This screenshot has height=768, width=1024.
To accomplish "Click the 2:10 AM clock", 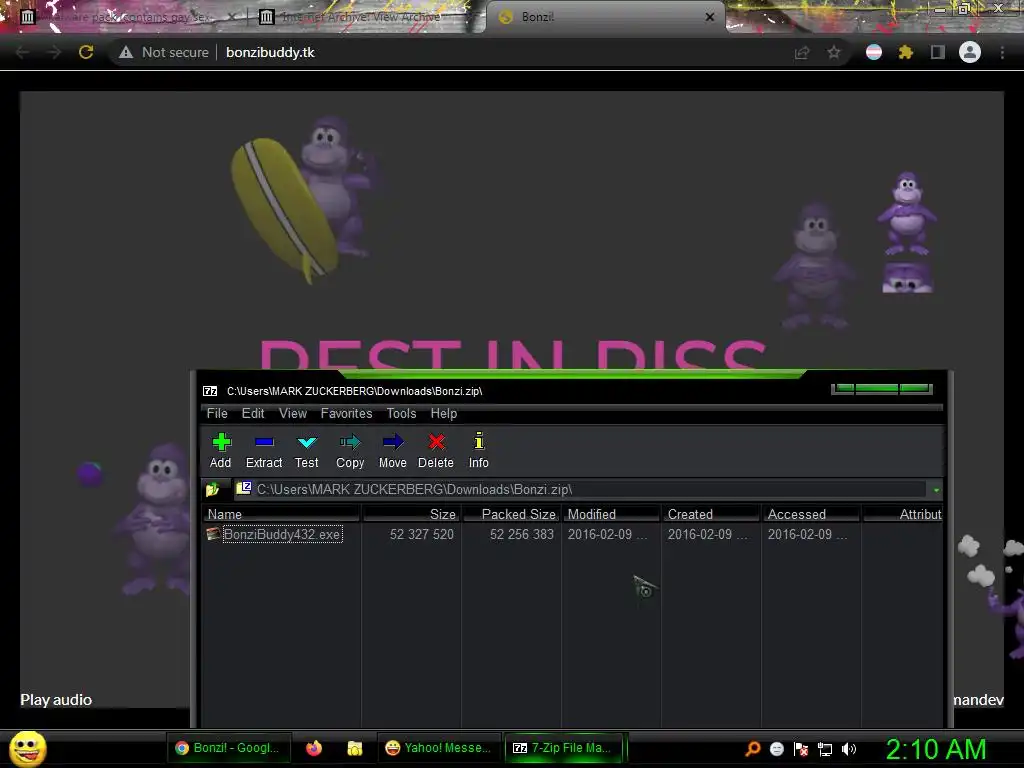I will point(936,749).
